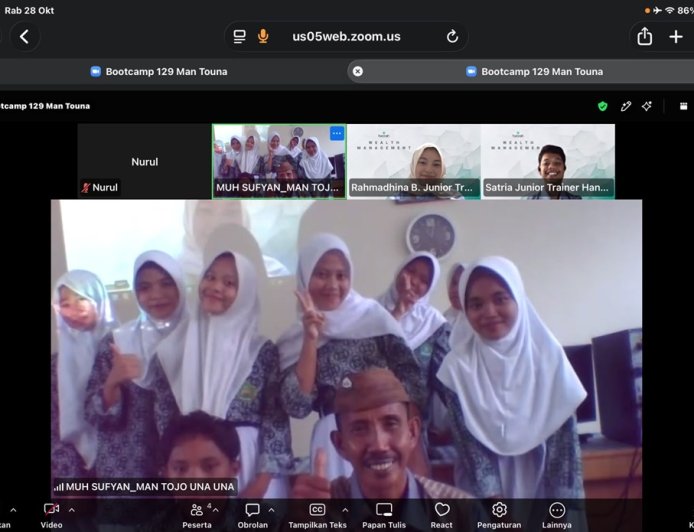Select the annotate pencil icon
This screenshot has height=532, width=694.
pyautogui.click(x=625, y=106)
